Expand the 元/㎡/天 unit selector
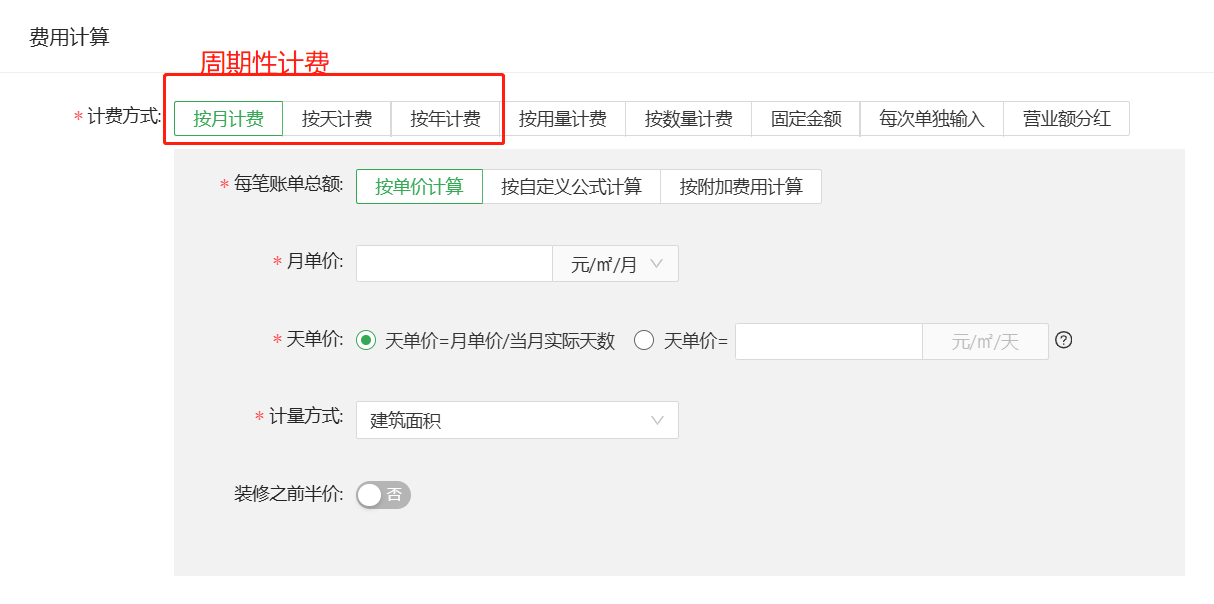This screenshot has height=604, width=1214. click(x=985, y=341)
